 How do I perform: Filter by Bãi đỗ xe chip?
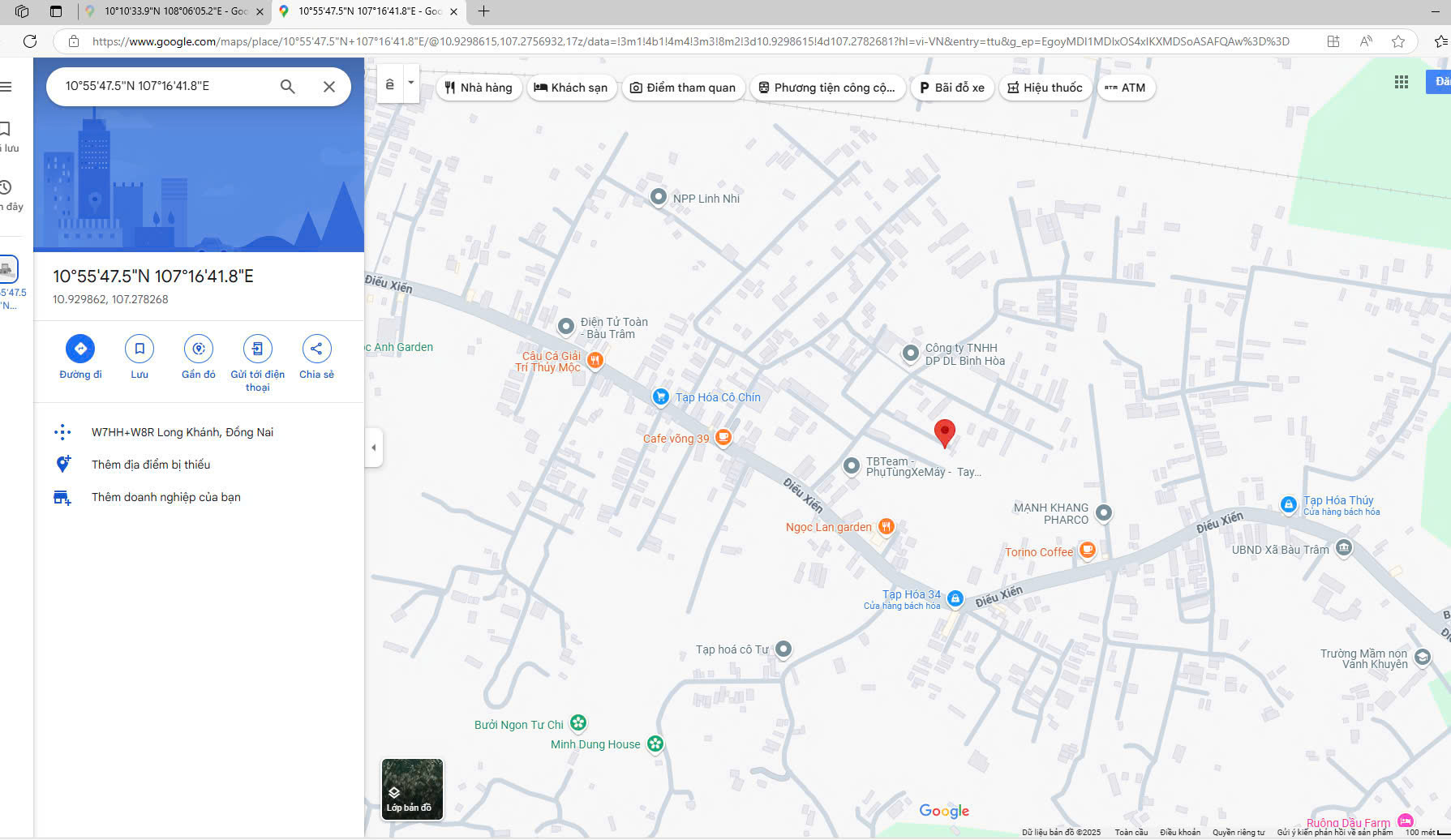coord(952,88)
